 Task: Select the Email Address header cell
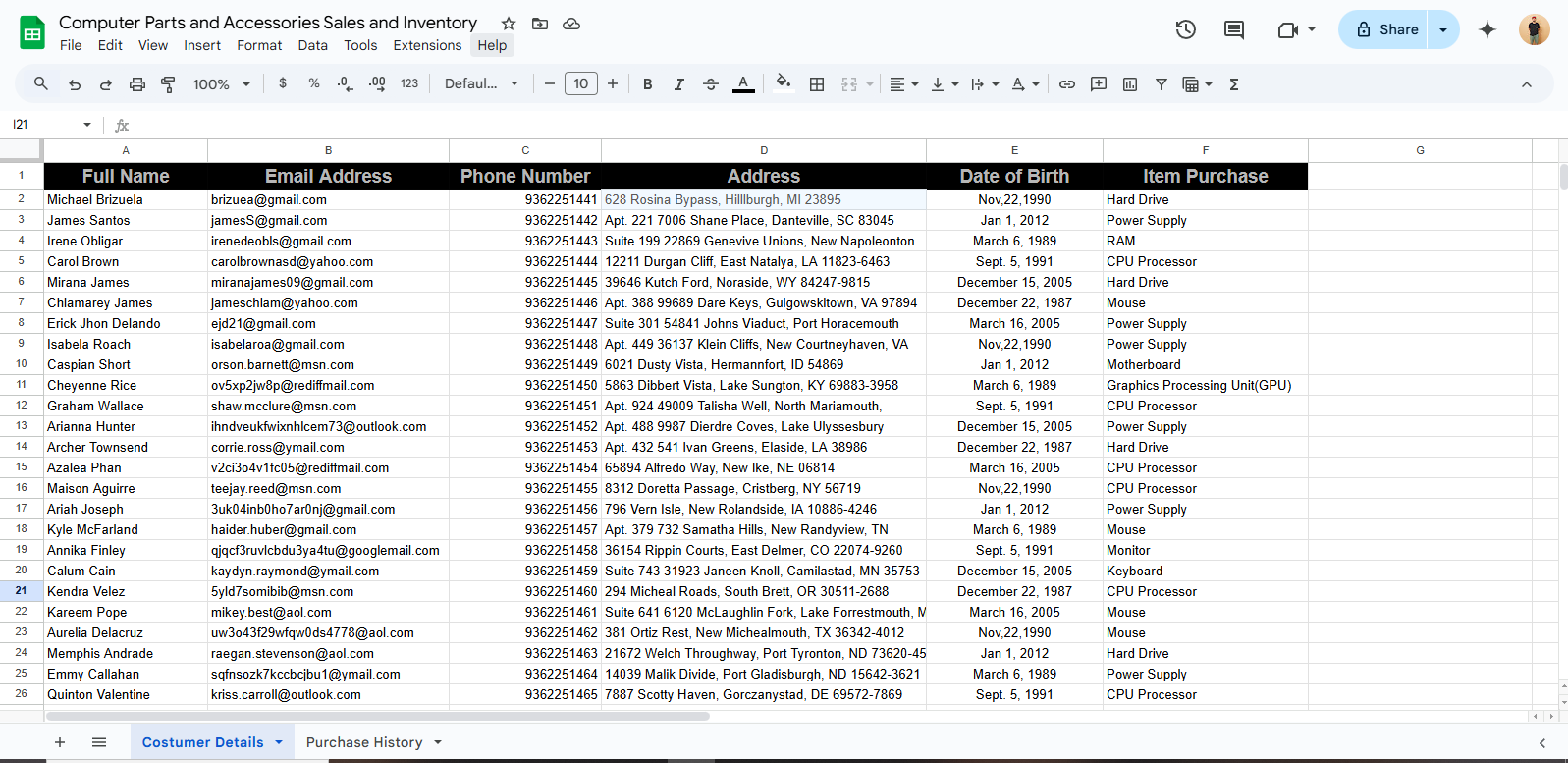328,176
